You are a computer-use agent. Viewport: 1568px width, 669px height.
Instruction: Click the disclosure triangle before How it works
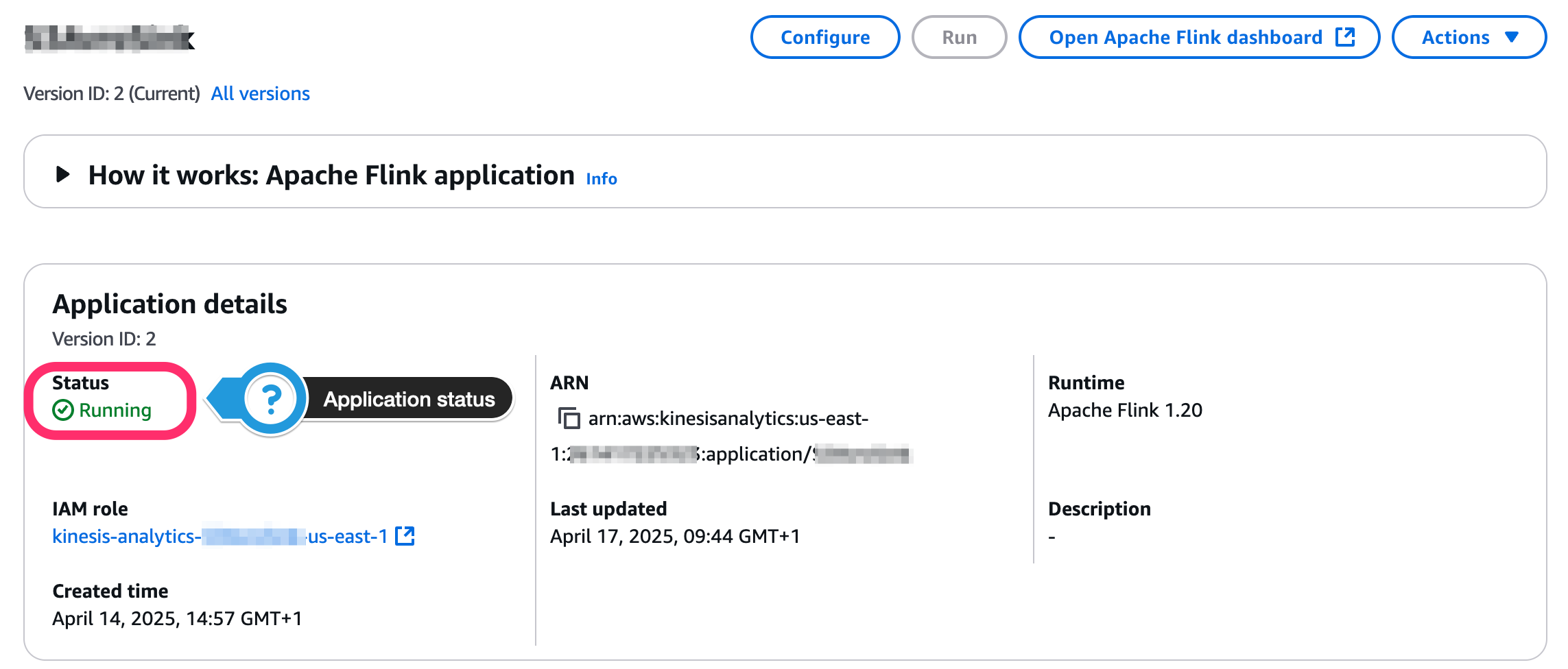[x=62, y=174]
